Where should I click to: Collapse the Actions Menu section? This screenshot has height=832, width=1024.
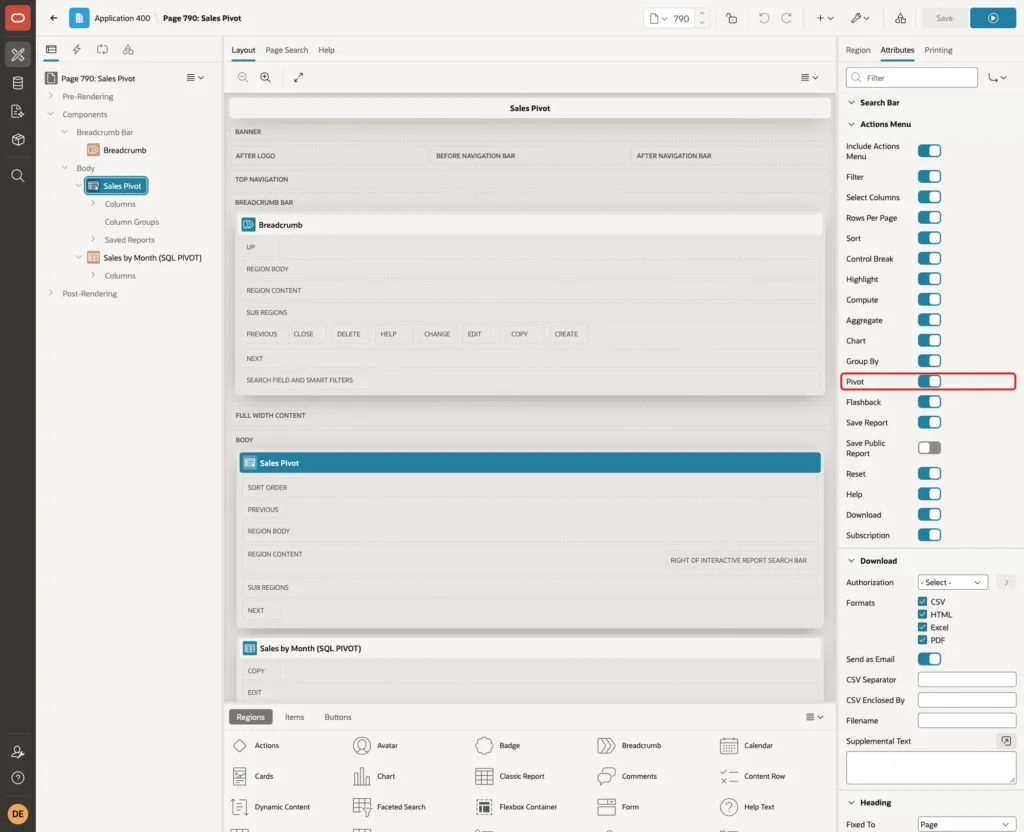click(851, 124)
